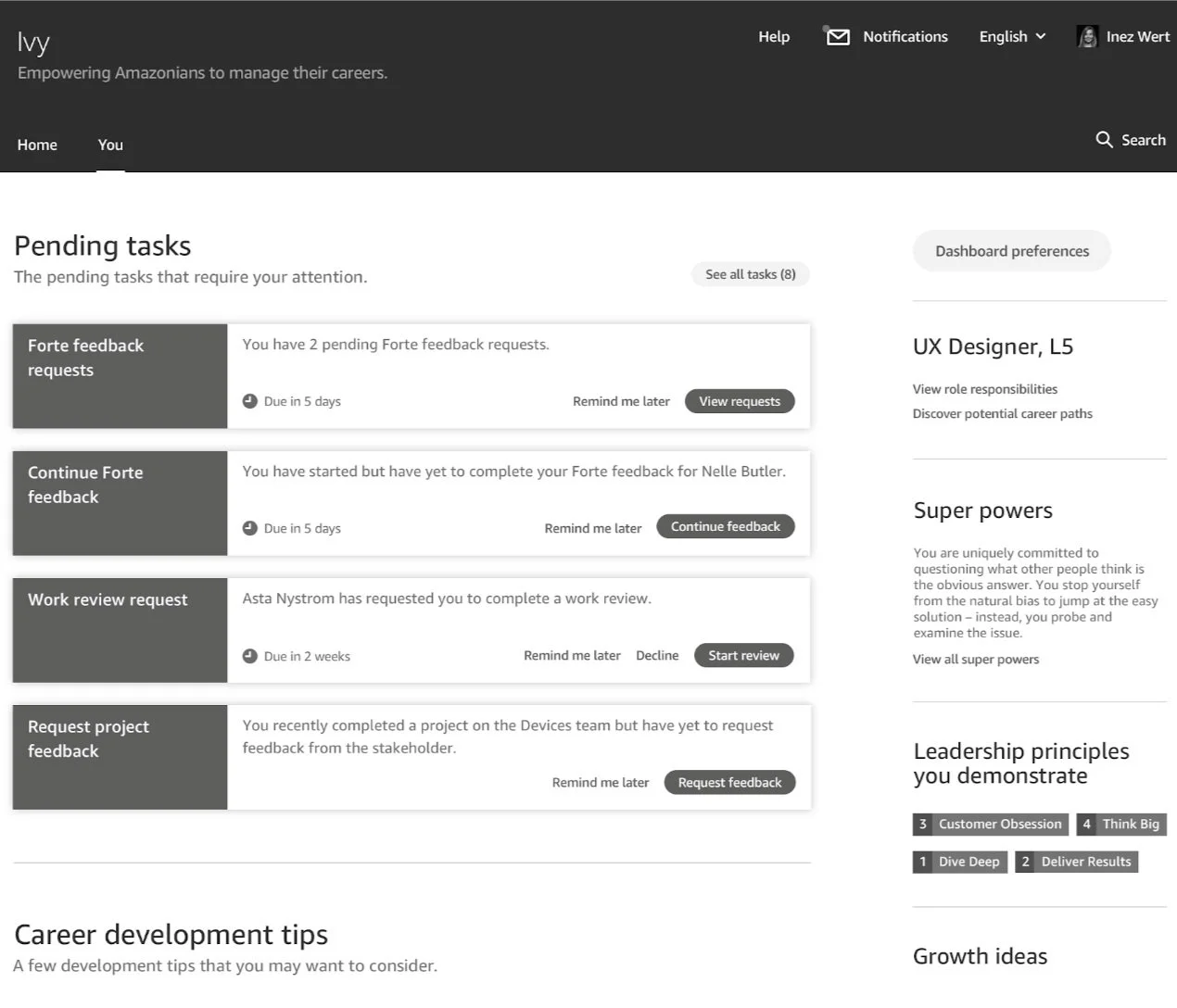Image resolution: width=1177 pixels, height=1008 pixels.
Task: Select the You tab
Action: tap(110, 145)
